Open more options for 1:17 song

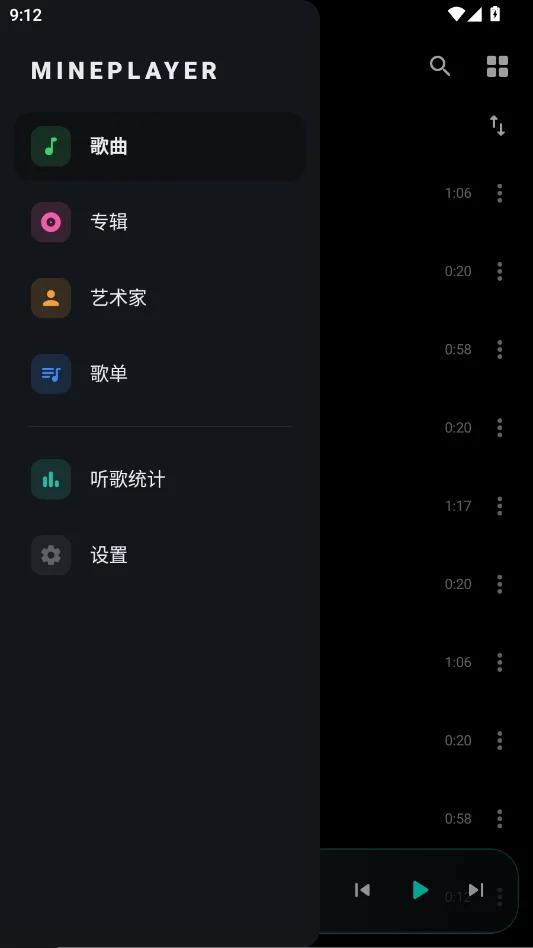coord(499,505)
